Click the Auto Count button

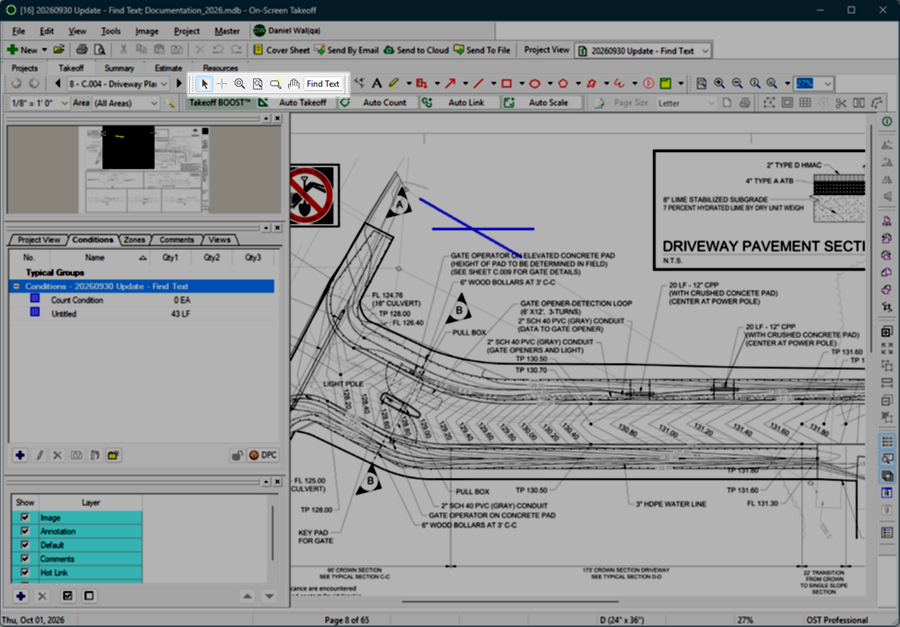378,103
